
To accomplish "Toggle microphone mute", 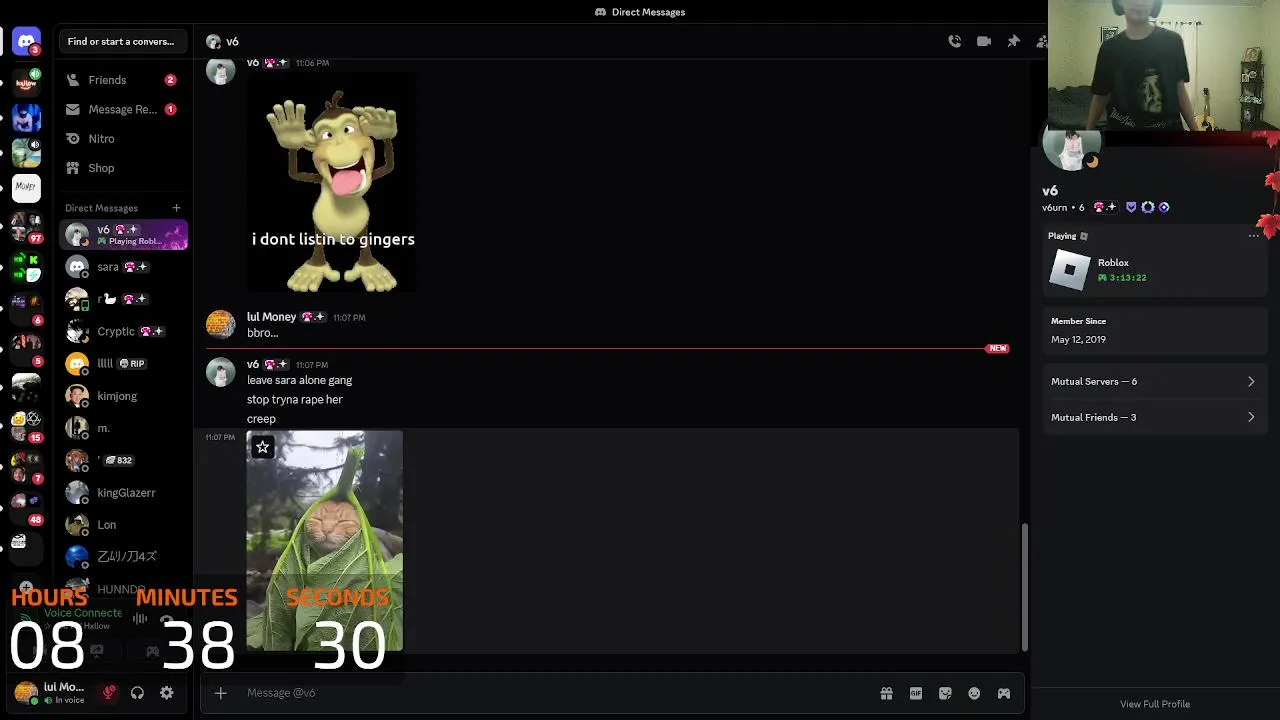I will click(109, 692).
